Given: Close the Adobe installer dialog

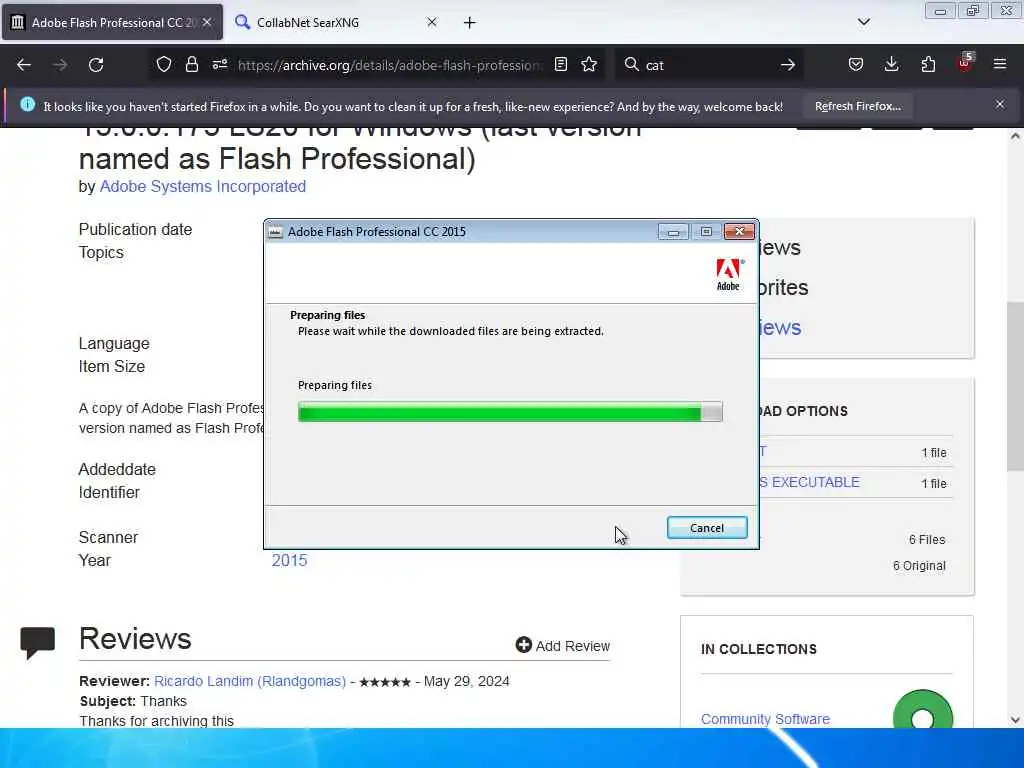Looking at the screenshot, I should [x=739, y=232].
